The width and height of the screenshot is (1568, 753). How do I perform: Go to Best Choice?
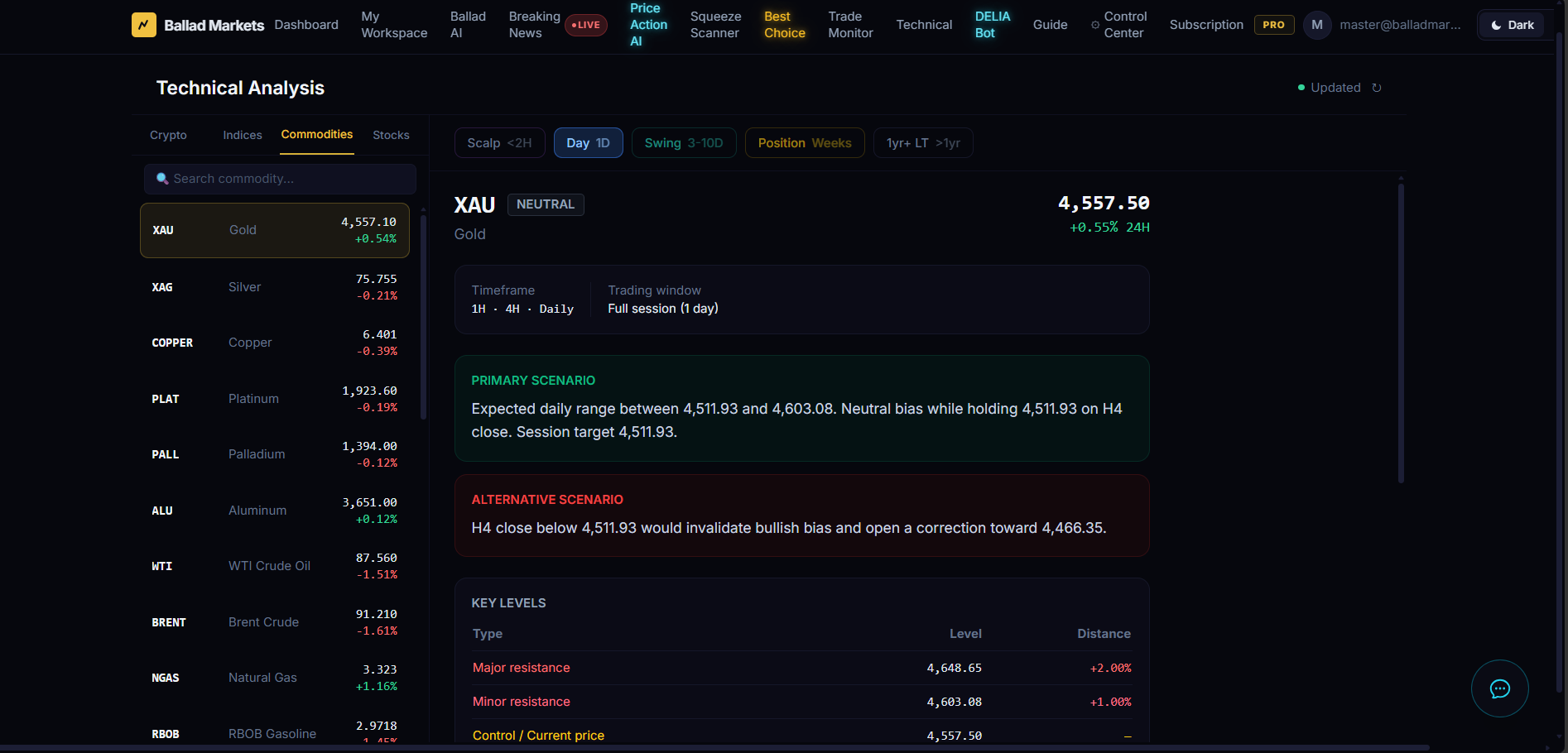coord(784,25)
